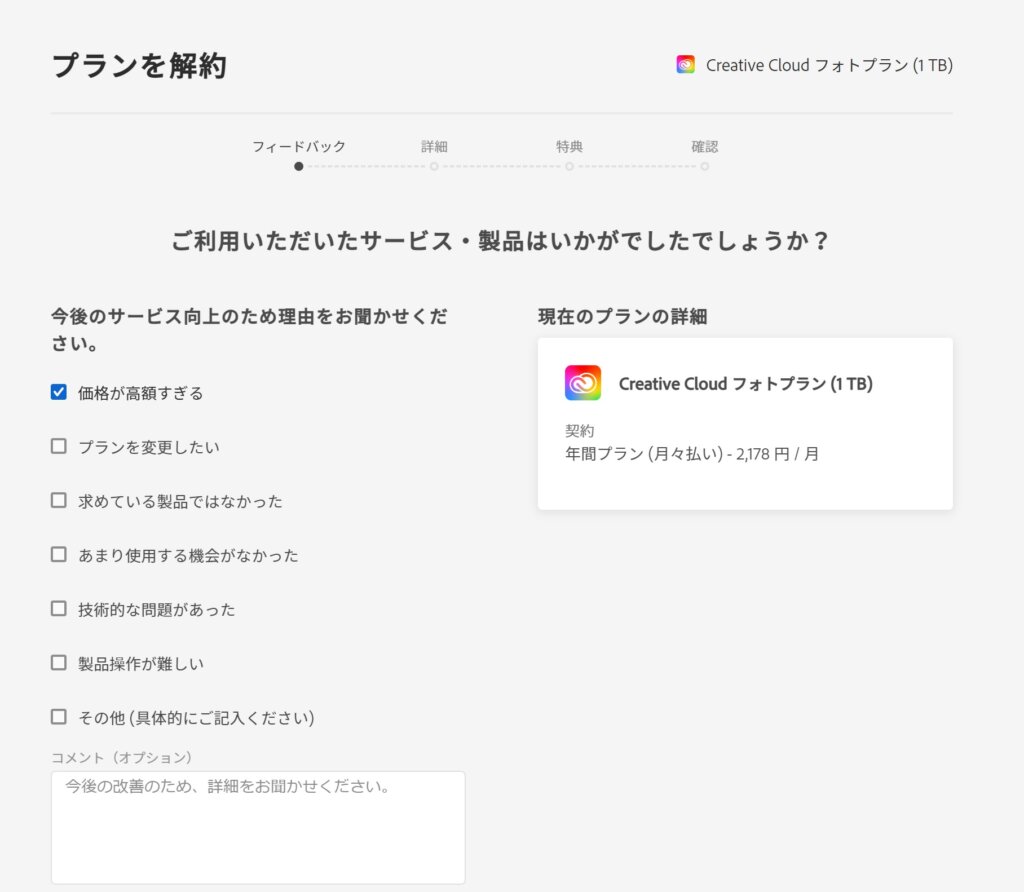The image size is (1024, 892).
Task: Click the フィードバック progress dot
Action: click(x=298, y=167)
